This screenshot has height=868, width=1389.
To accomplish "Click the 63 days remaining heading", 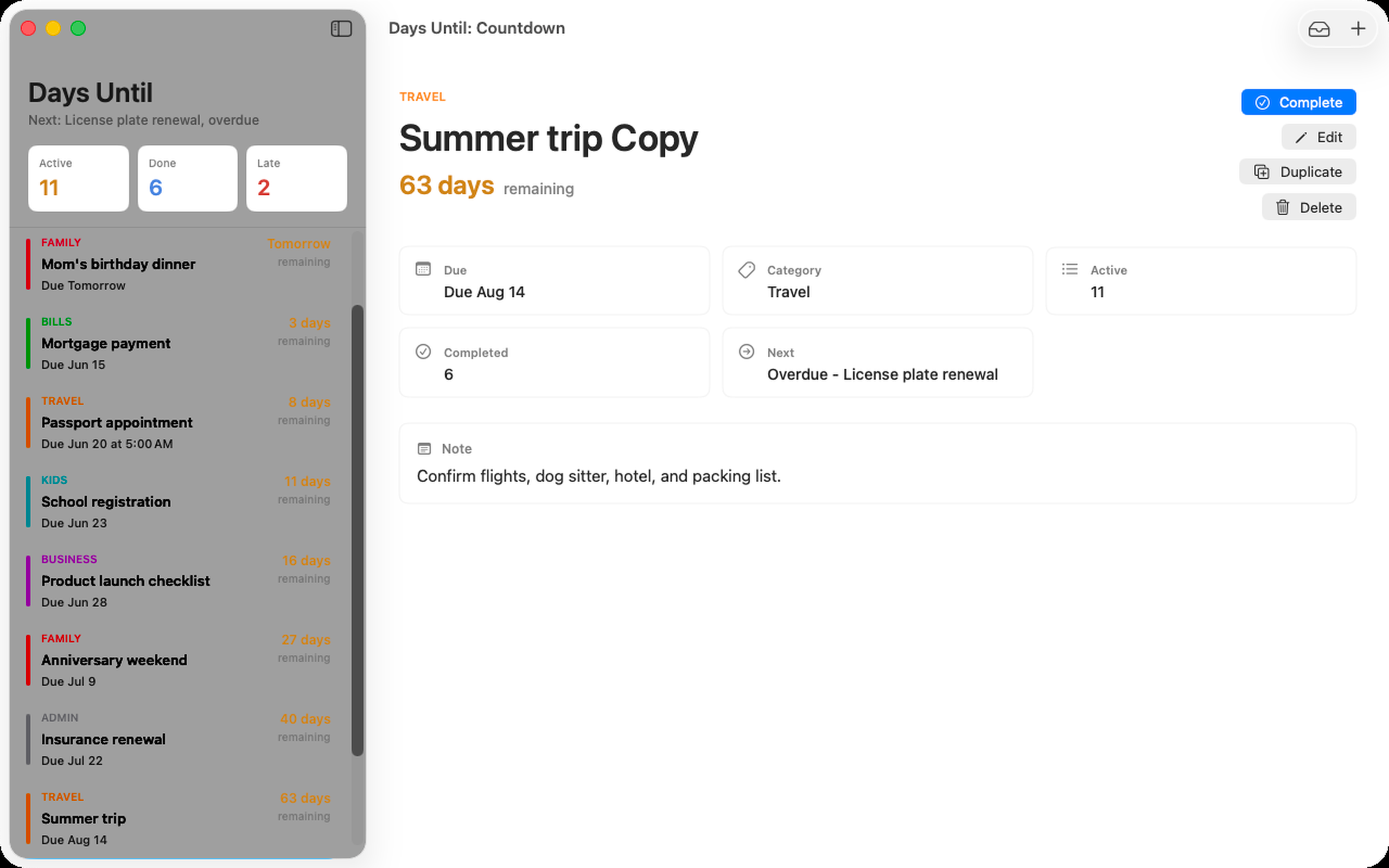I will click(x=487, y=186).
